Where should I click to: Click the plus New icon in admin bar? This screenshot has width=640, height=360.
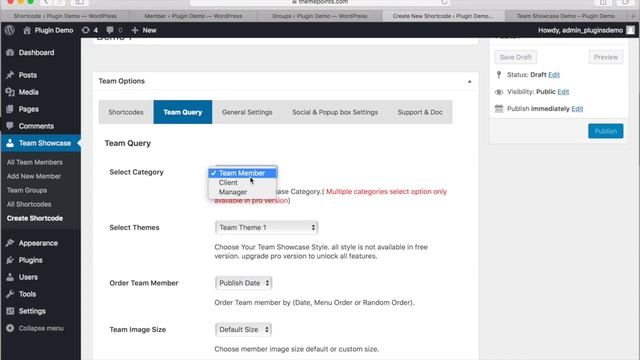[135, 30]
